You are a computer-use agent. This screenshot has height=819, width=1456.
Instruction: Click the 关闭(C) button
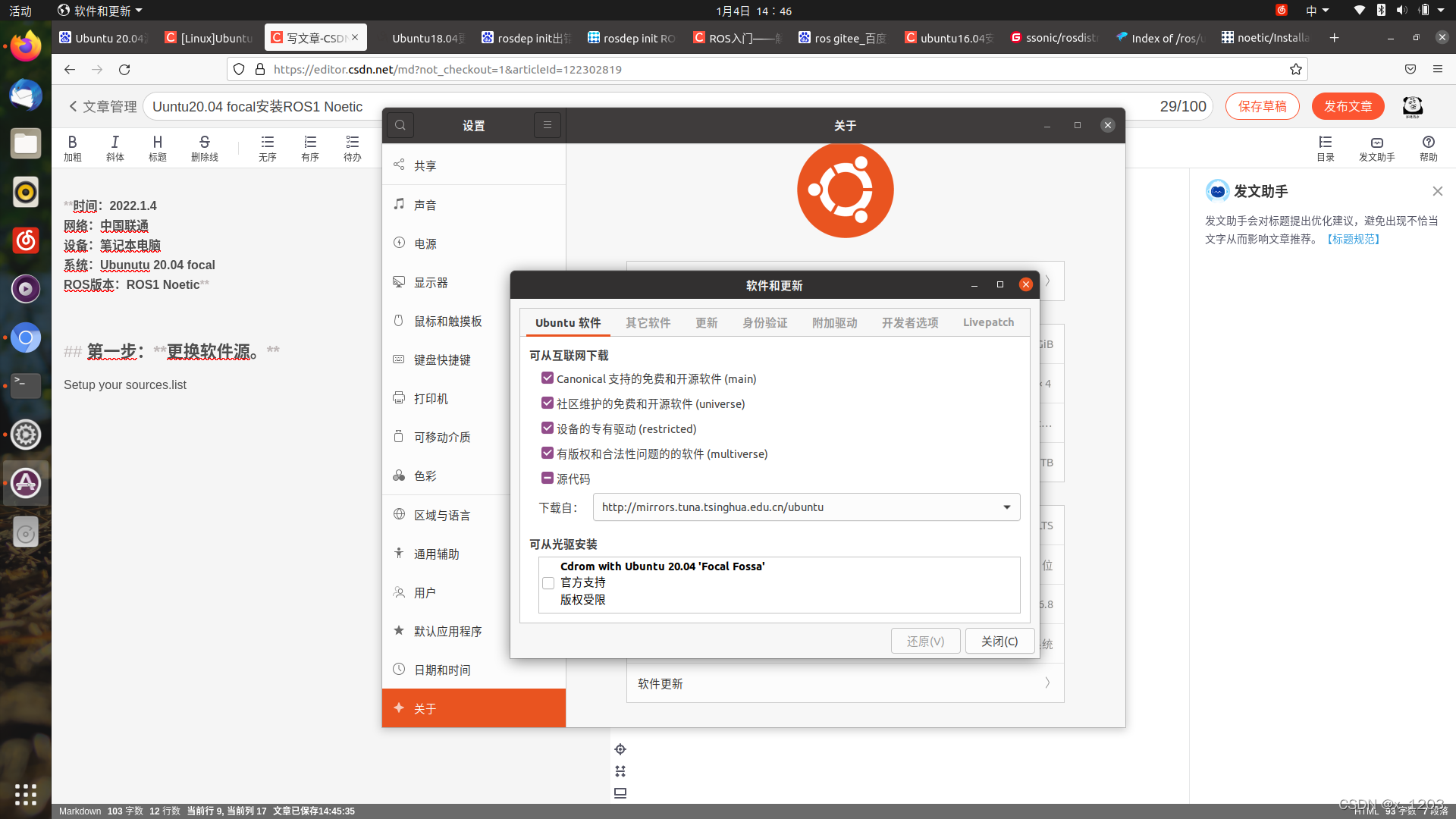coord(999,641)
